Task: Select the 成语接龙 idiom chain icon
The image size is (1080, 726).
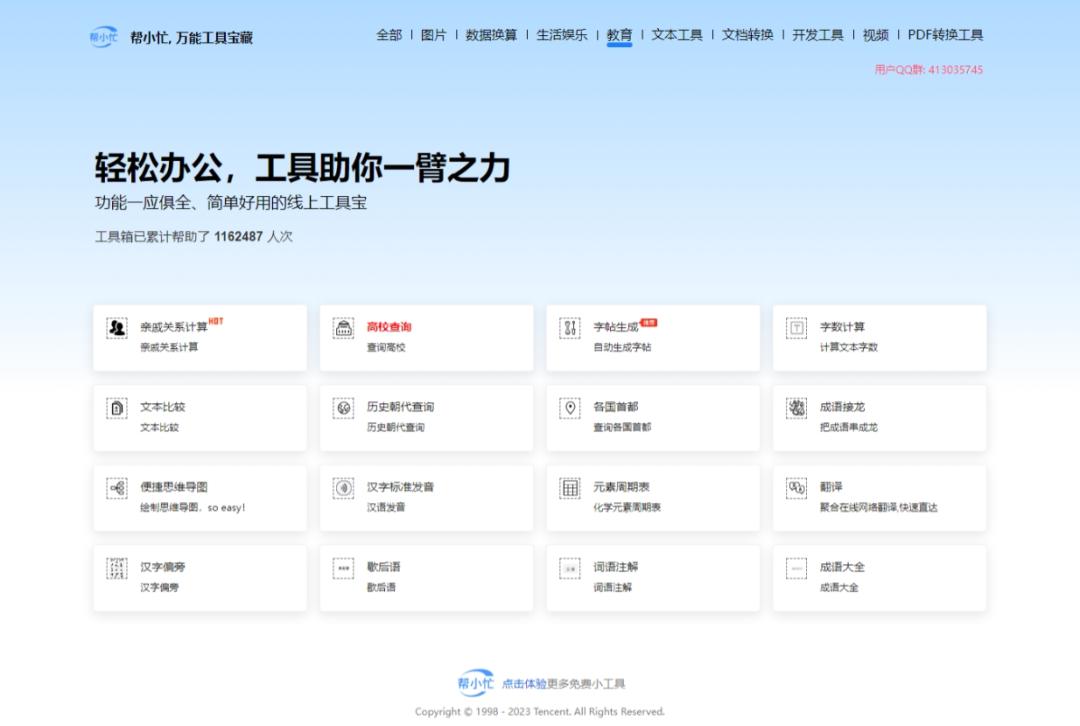Action: coord(797,408)
